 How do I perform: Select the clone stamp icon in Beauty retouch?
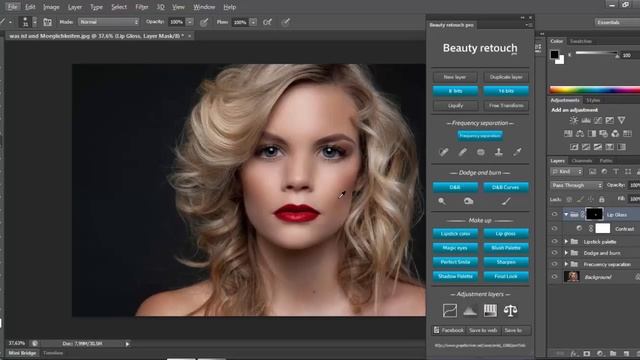pos(498,152)
